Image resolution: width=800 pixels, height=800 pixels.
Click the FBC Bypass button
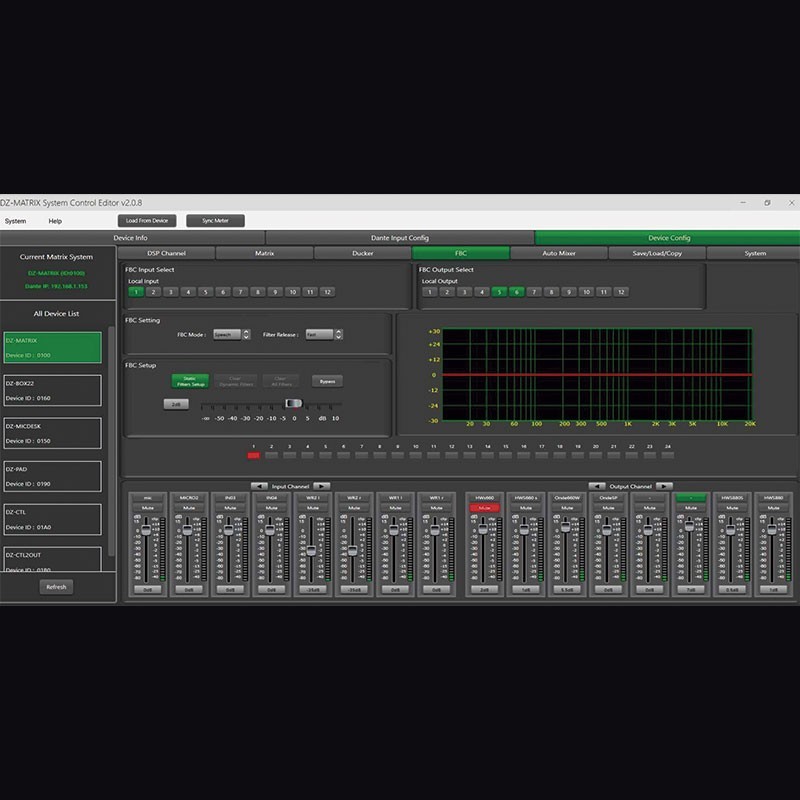(x=327, y=381)
